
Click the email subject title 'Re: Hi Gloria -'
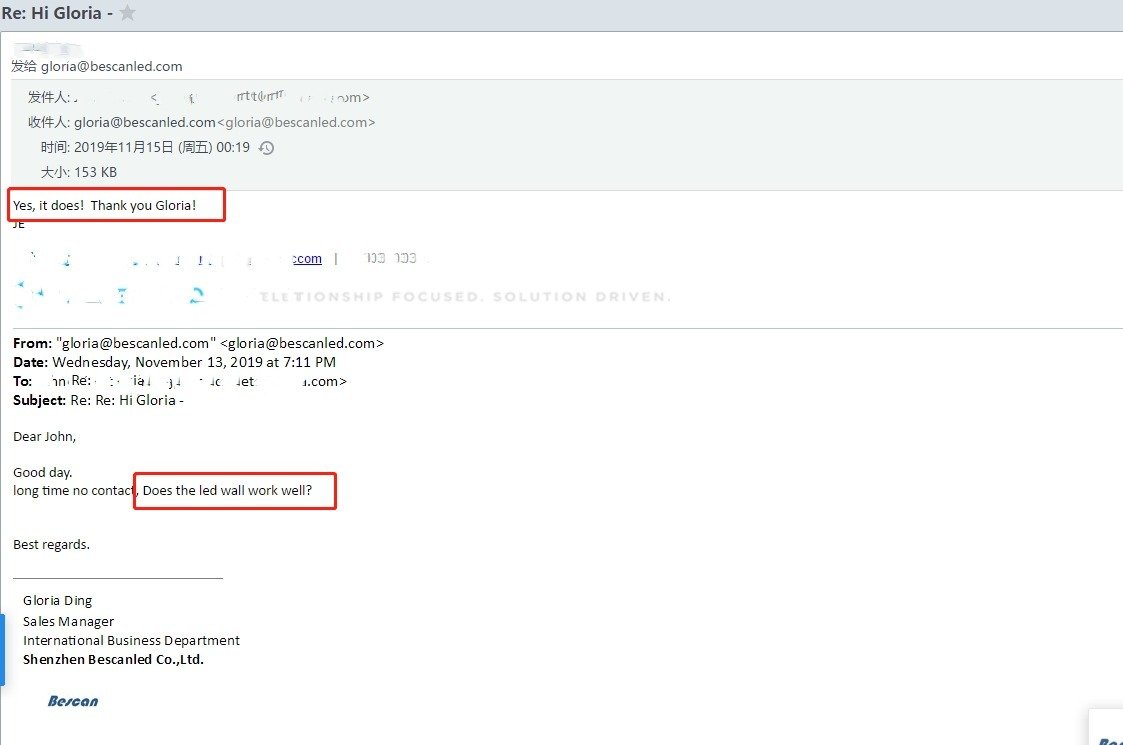tap(56, 13)
